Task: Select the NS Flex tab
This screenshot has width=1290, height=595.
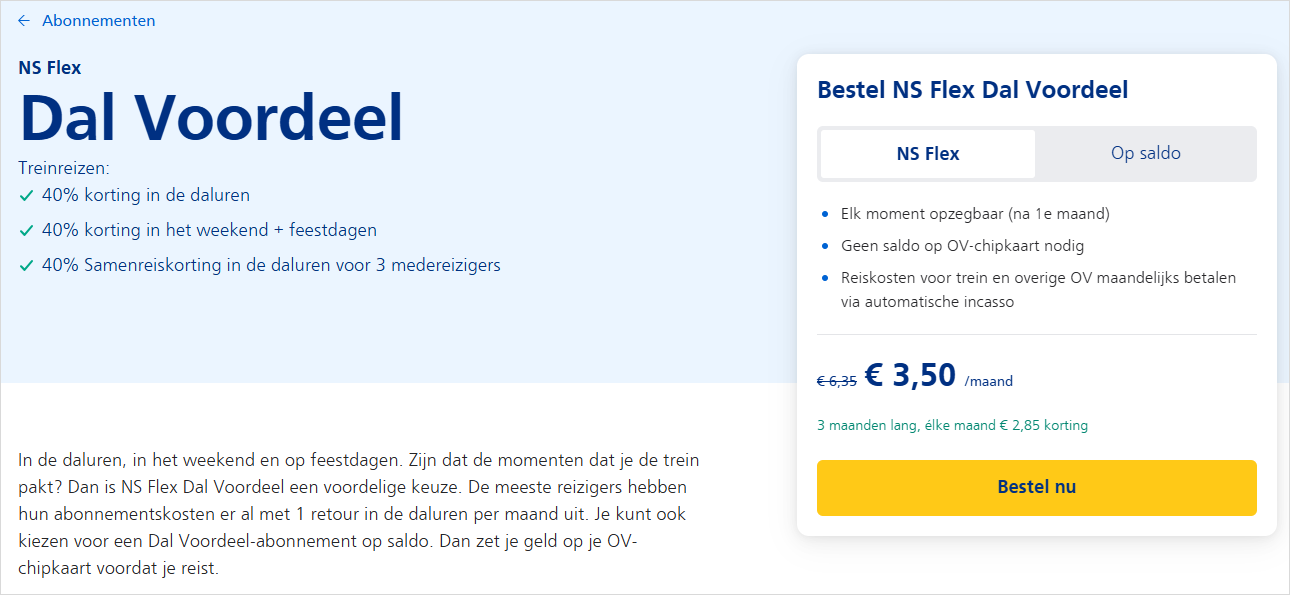Action: coord(927,154)
